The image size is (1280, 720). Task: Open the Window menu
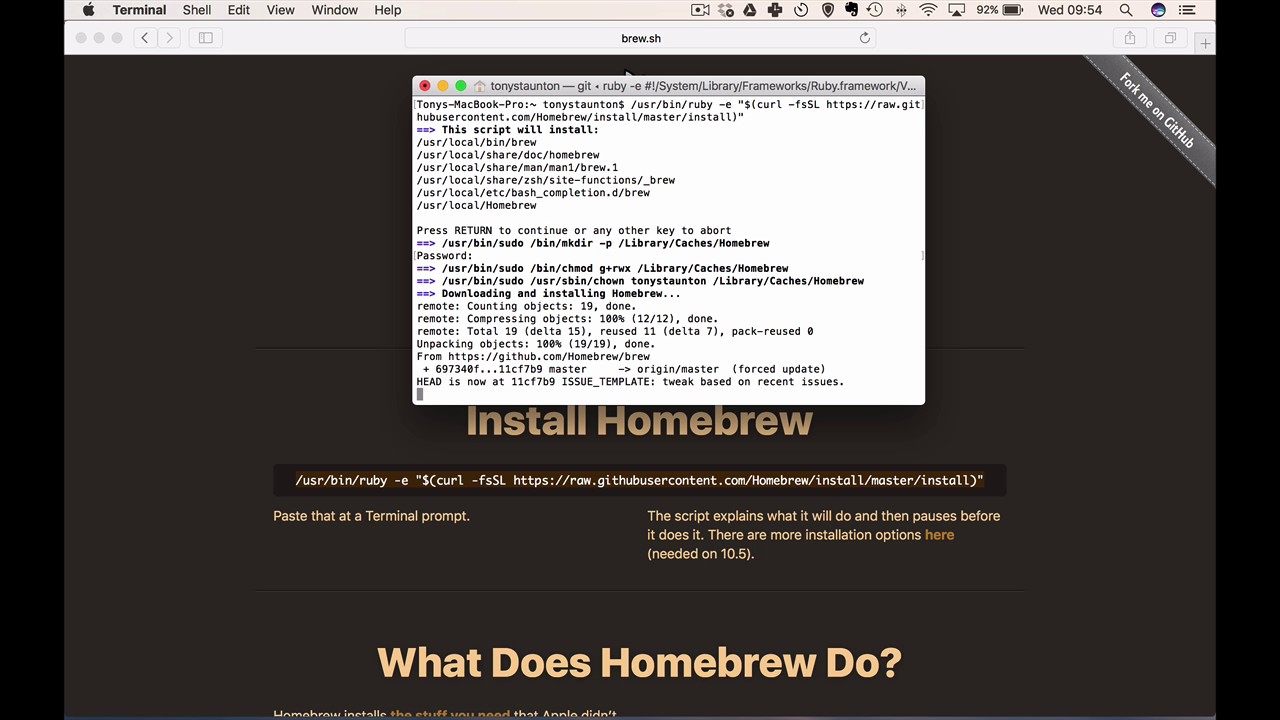click(x=334, y=10)
